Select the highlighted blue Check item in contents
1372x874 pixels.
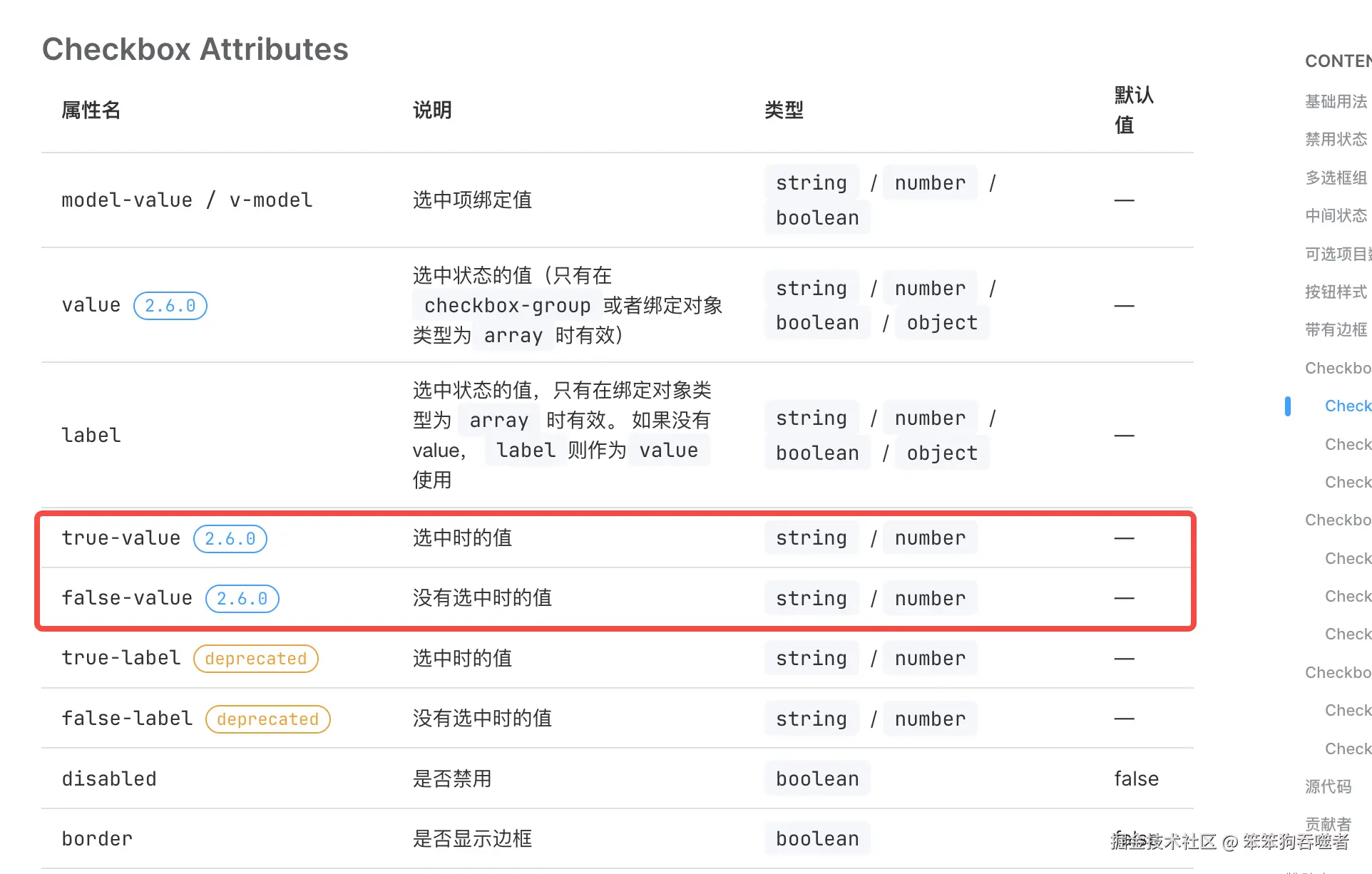click(1346, 406)
